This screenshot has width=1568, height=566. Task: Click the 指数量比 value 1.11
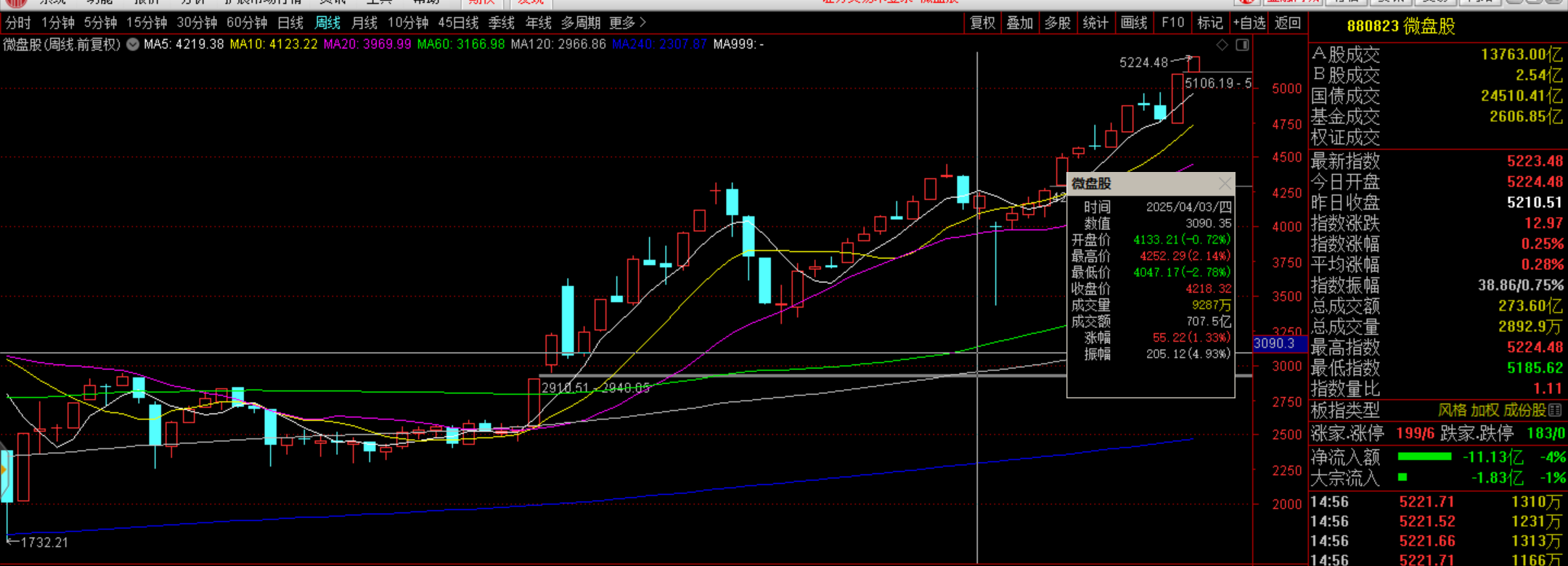[1548, 389]
